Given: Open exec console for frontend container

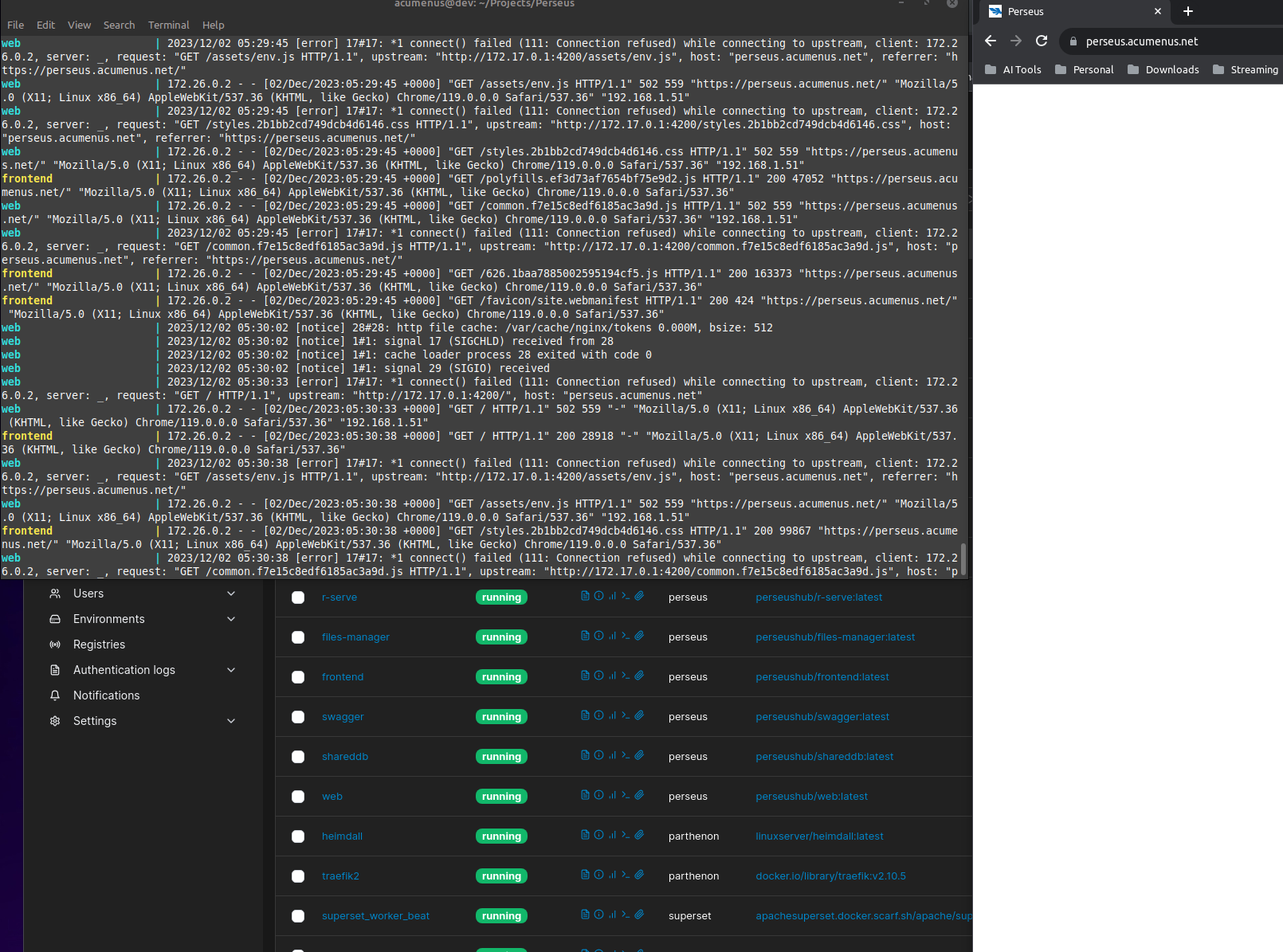Looking at the screenshot, I should click(626, 676).
